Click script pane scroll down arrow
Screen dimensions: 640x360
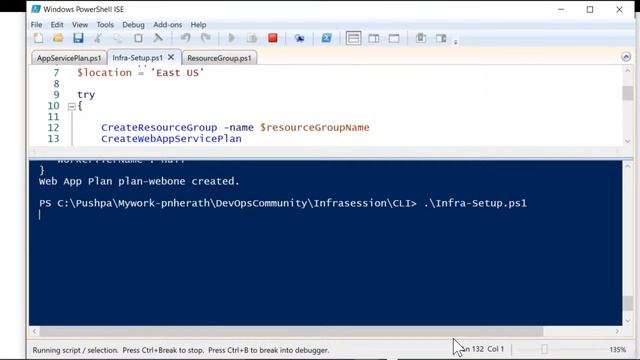(627, 141)
